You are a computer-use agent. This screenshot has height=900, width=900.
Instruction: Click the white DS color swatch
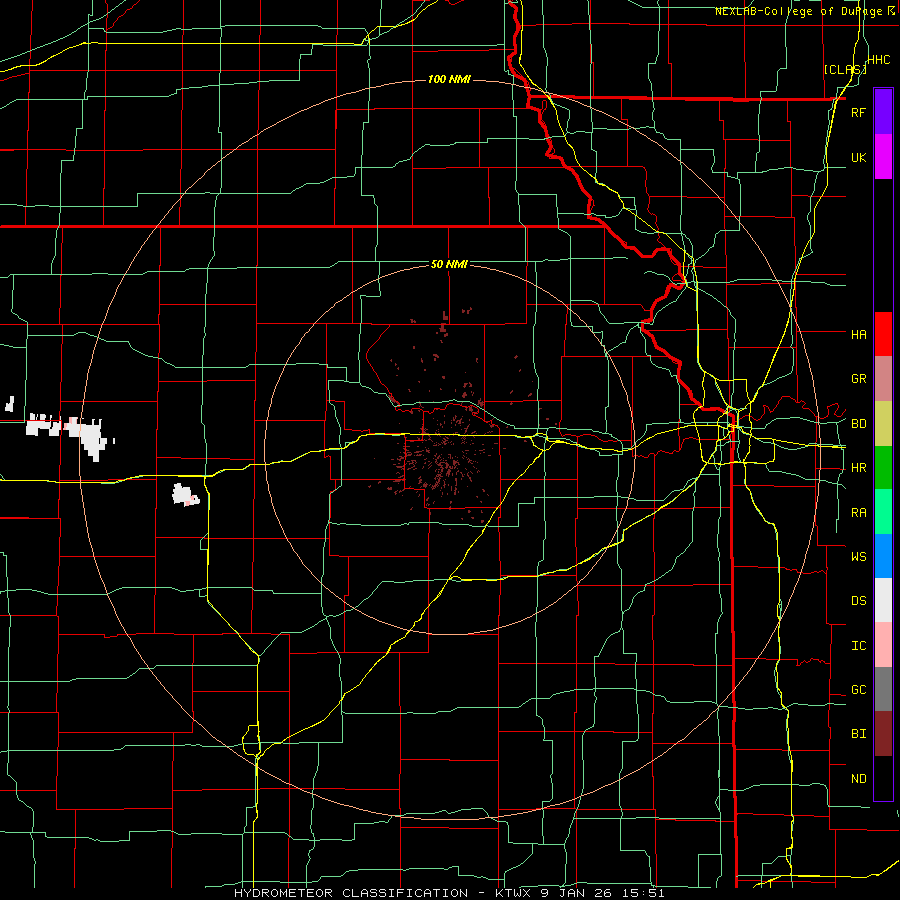click(883, 600)
